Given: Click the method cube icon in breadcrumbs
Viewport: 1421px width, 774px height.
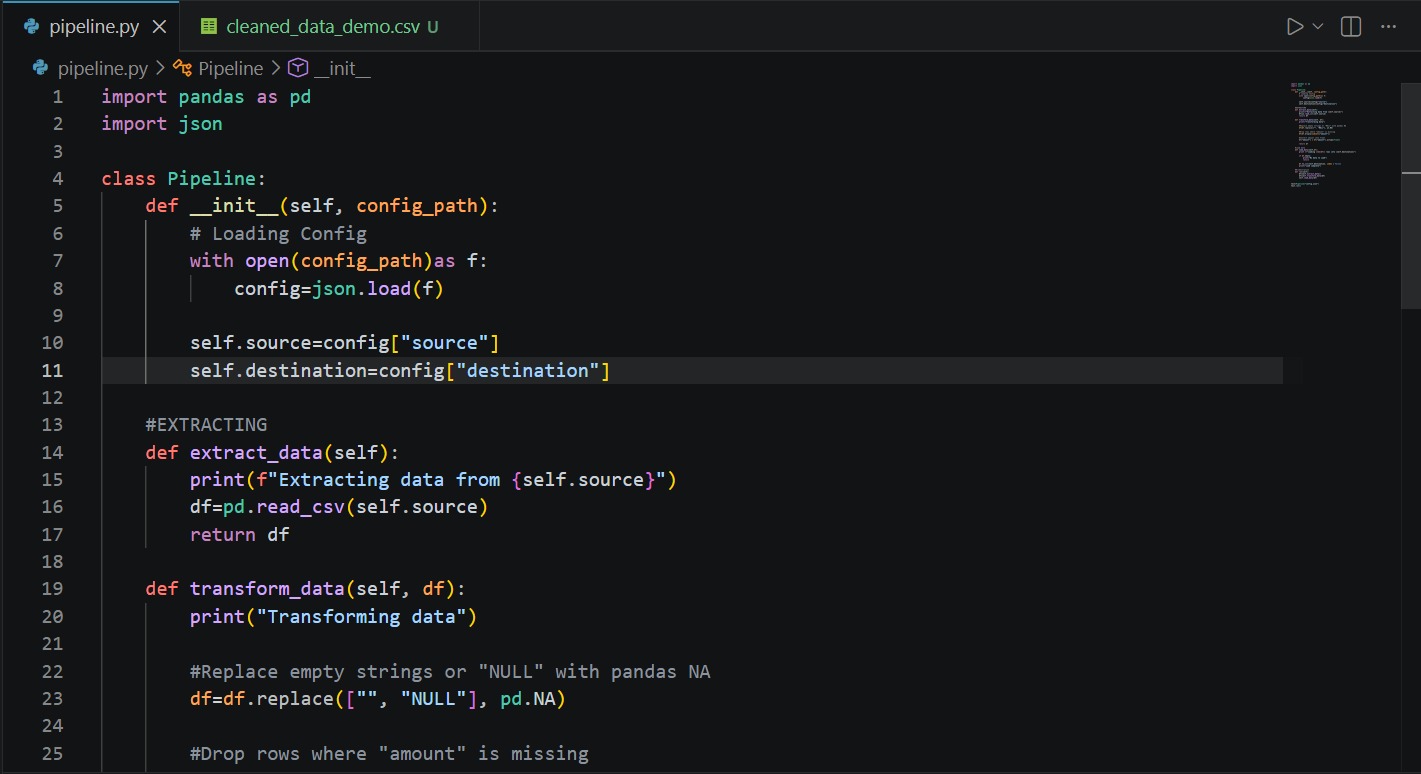Looking at the screenshot, I should pyautogui.click(x=298, y=68).
